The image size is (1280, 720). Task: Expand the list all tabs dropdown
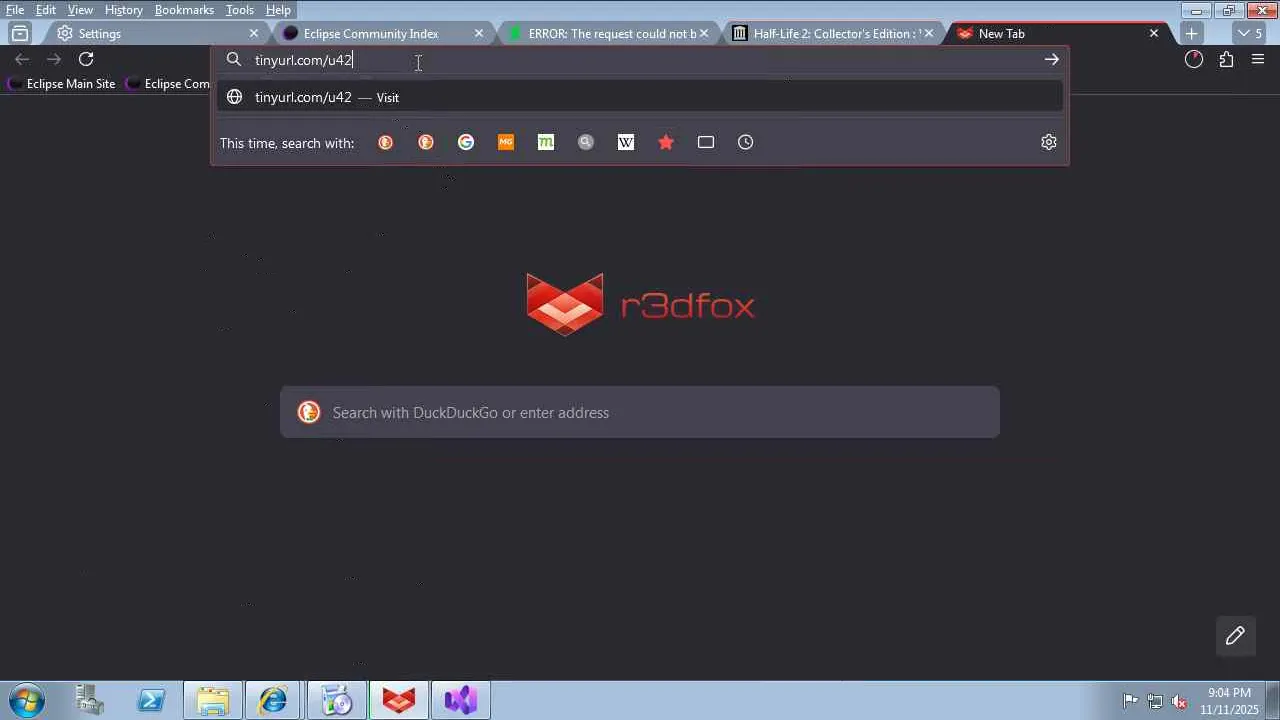pyautogui.click(x=1249, y=33)
